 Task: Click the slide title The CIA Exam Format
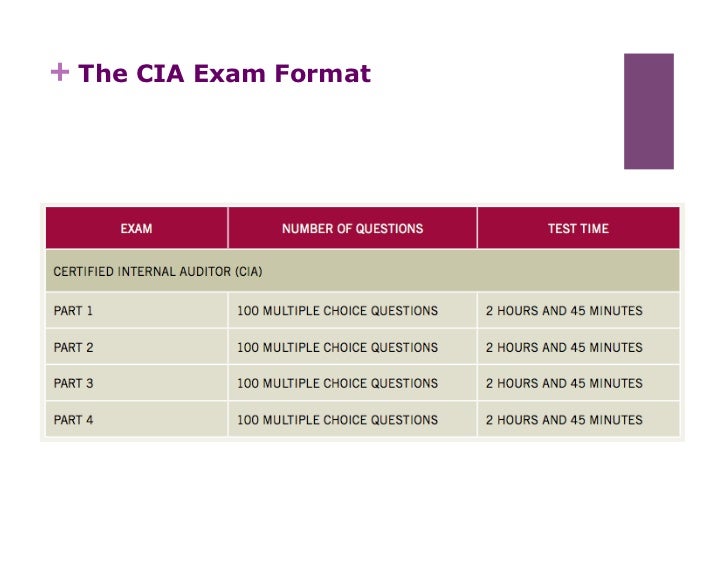[x=224, y=73]
